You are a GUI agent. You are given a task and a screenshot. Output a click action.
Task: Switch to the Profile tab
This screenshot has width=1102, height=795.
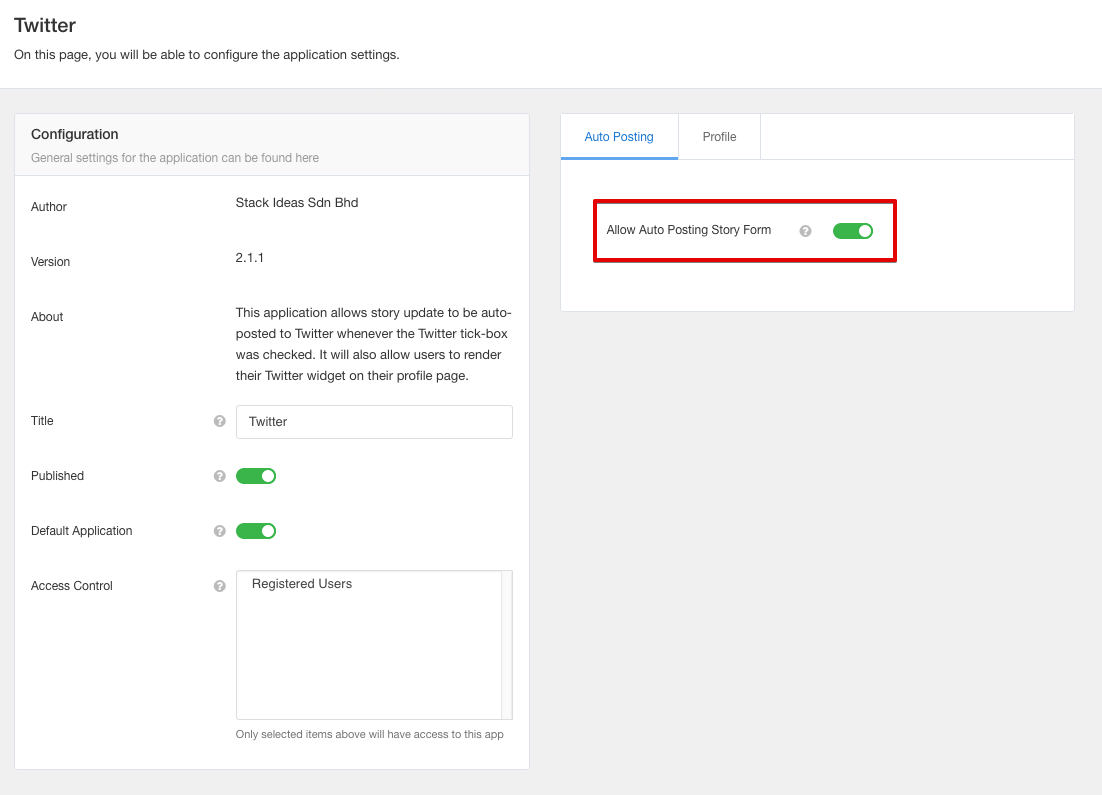pos(719,136)
